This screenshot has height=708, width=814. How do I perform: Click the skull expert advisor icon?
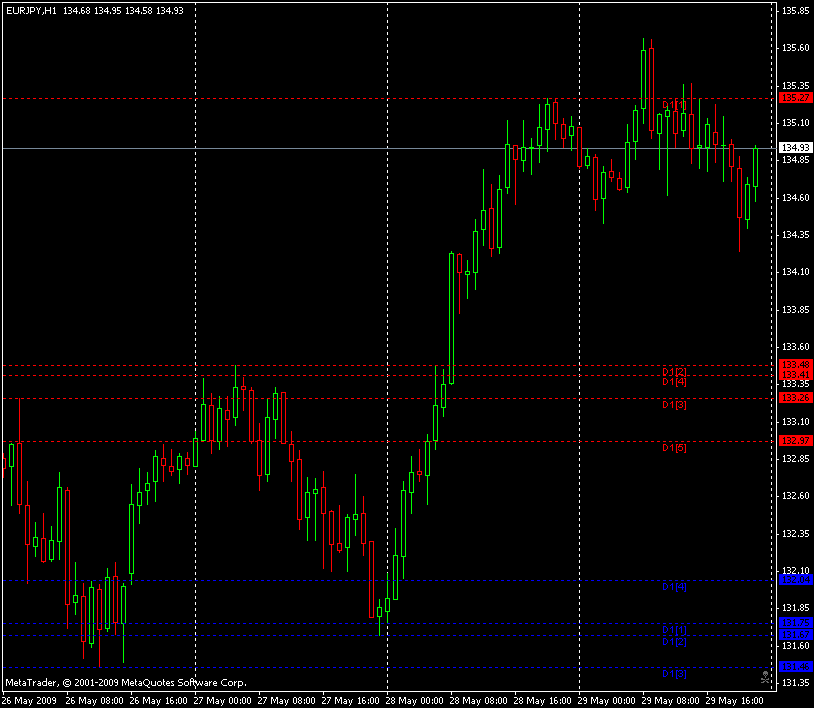pos(765,677)
